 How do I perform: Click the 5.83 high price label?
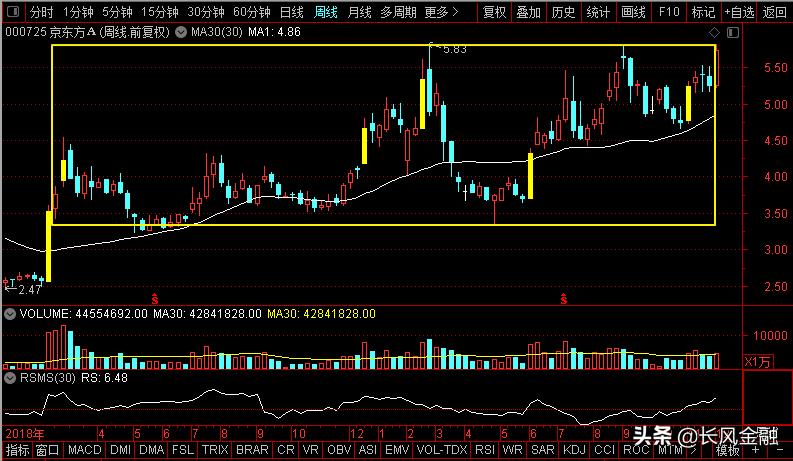point(454,50)
